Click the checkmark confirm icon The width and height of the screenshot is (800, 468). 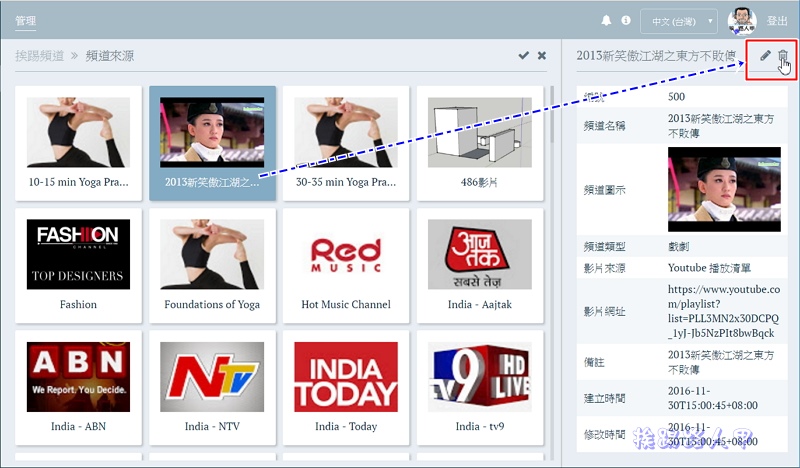523,55
